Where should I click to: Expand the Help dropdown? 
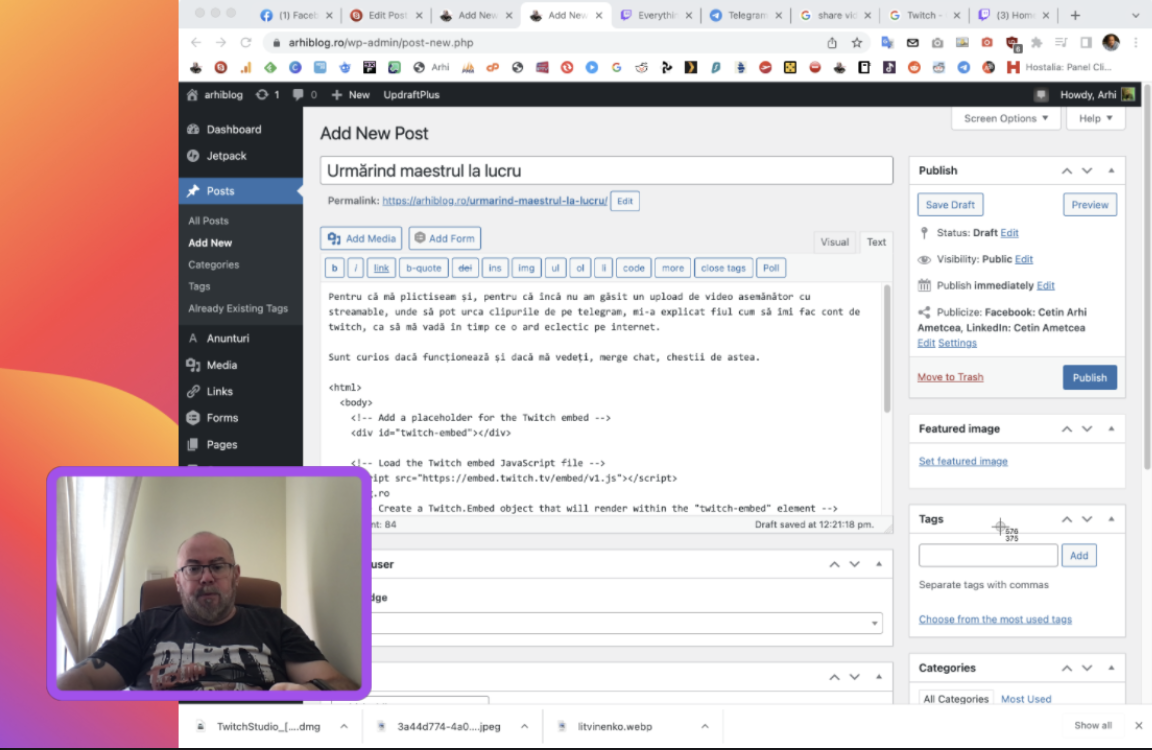(1095, 118)
